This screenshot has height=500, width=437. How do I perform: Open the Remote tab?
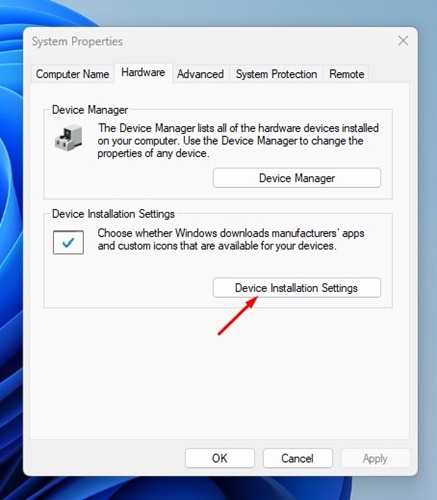pos(346,74)
